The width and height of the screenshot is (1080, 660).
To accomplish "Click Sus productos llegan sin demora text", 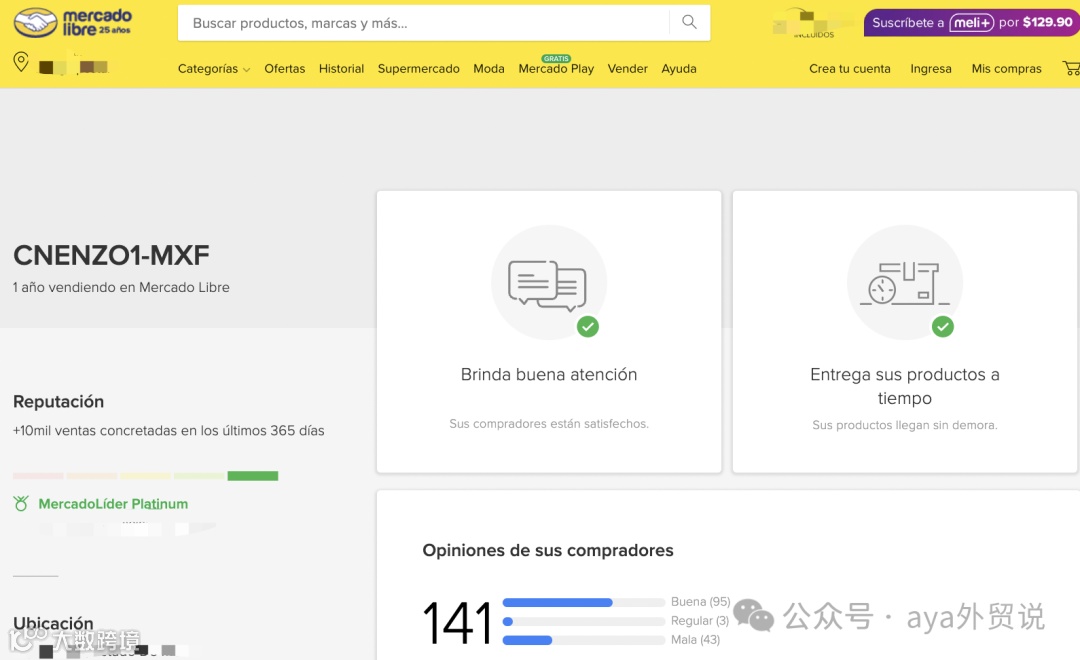I will point(904,425).
